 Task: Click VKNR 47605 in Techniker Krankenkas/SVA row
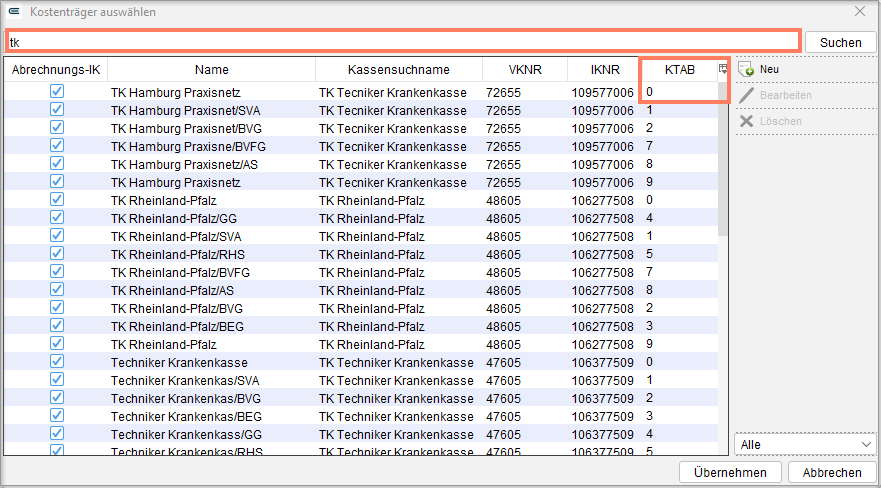coord(503,380)
